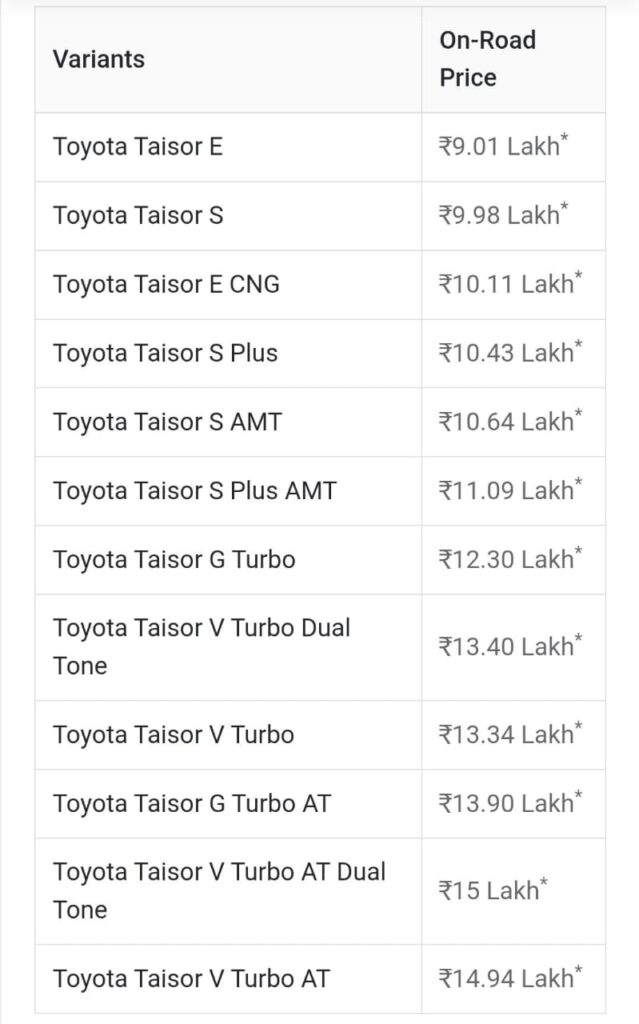
Task: Select Toyota Taisor V Turbo AT Dual Tone
Action: click(219, 890)
